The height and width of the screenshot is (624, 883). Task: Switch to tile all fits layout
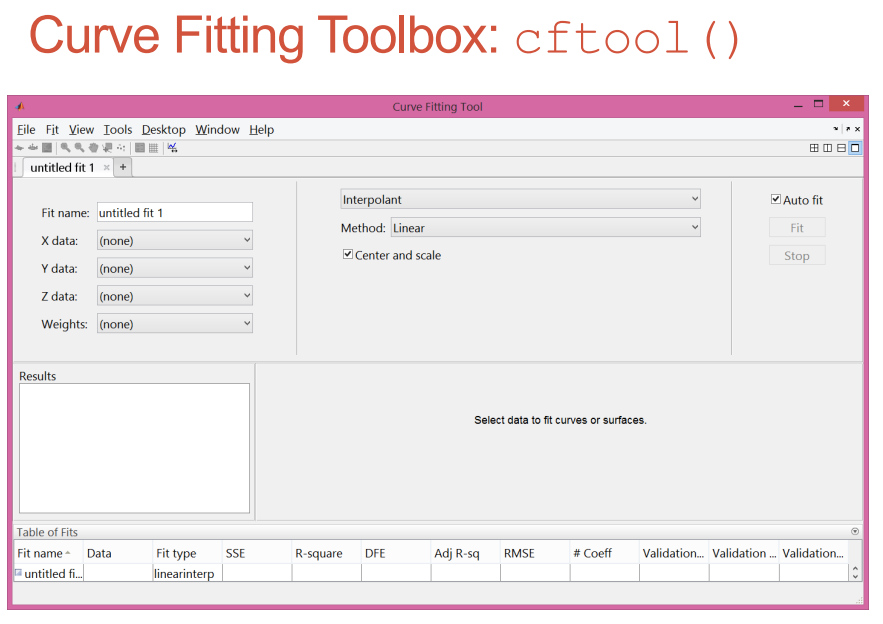[814, 148]
